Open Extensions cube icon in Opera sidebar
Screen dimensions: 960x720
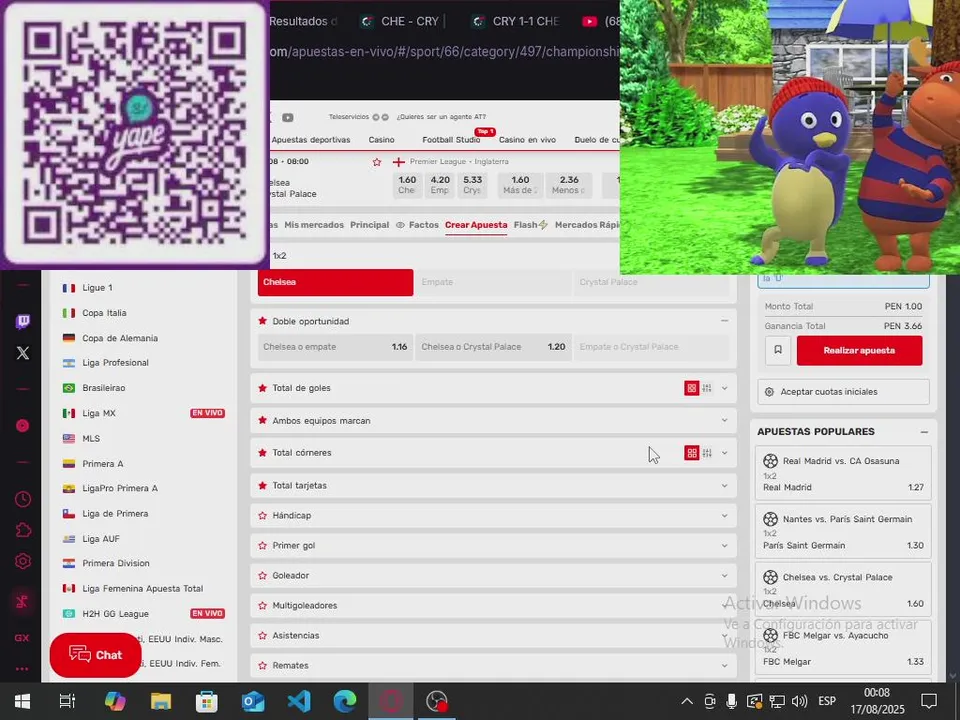(23, 530)
